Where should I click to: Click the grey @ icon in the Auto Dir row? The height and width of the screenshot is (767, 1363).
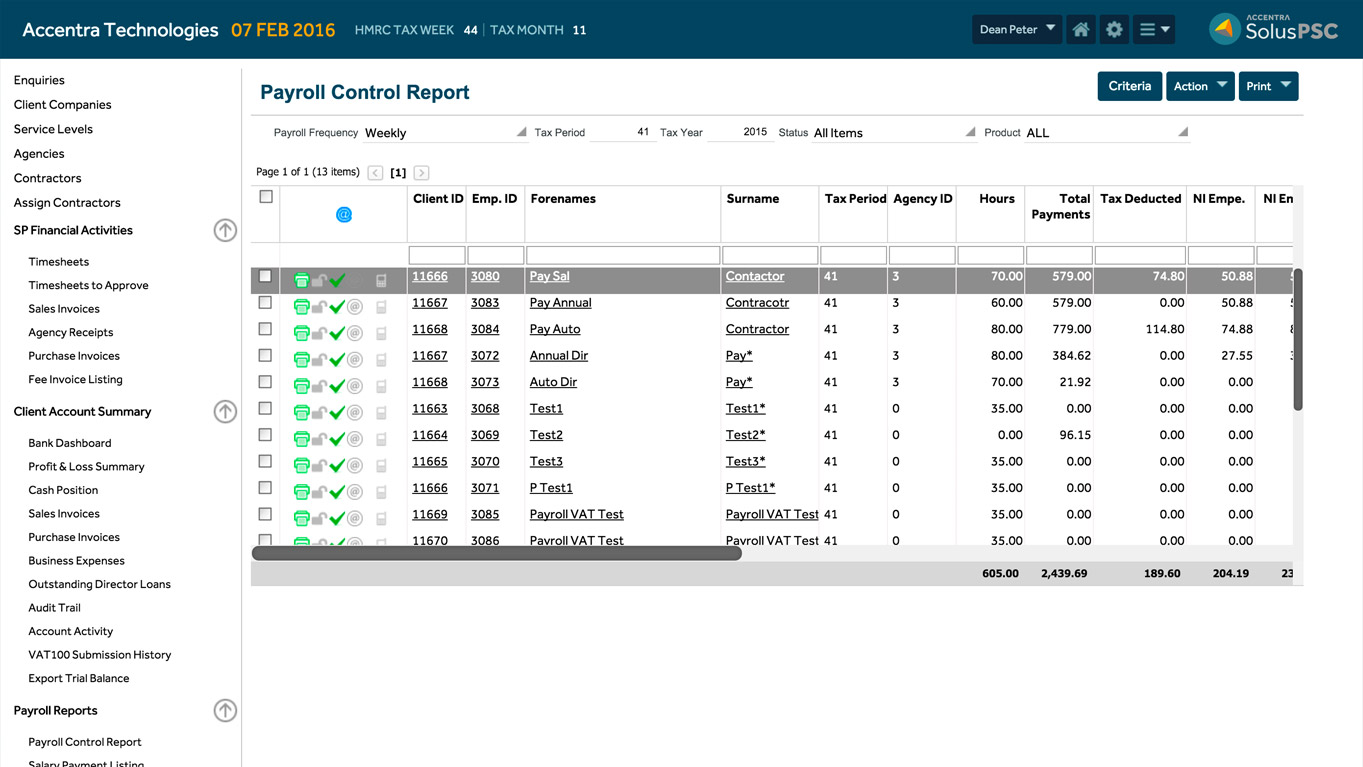[x=354, y=386]
